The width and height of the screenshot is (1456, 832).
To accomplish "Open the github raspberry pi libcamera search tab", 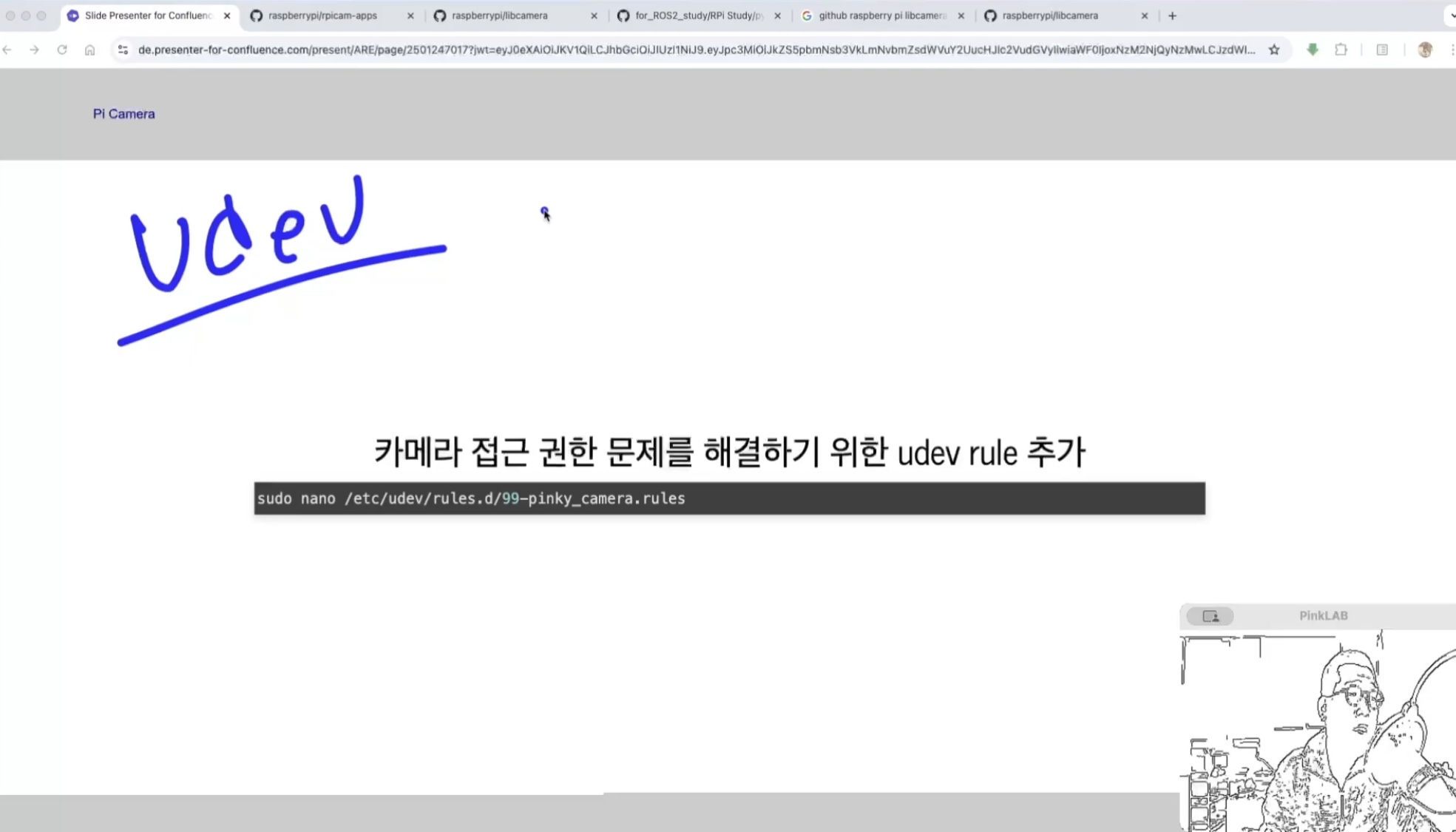I will (881, 16).
